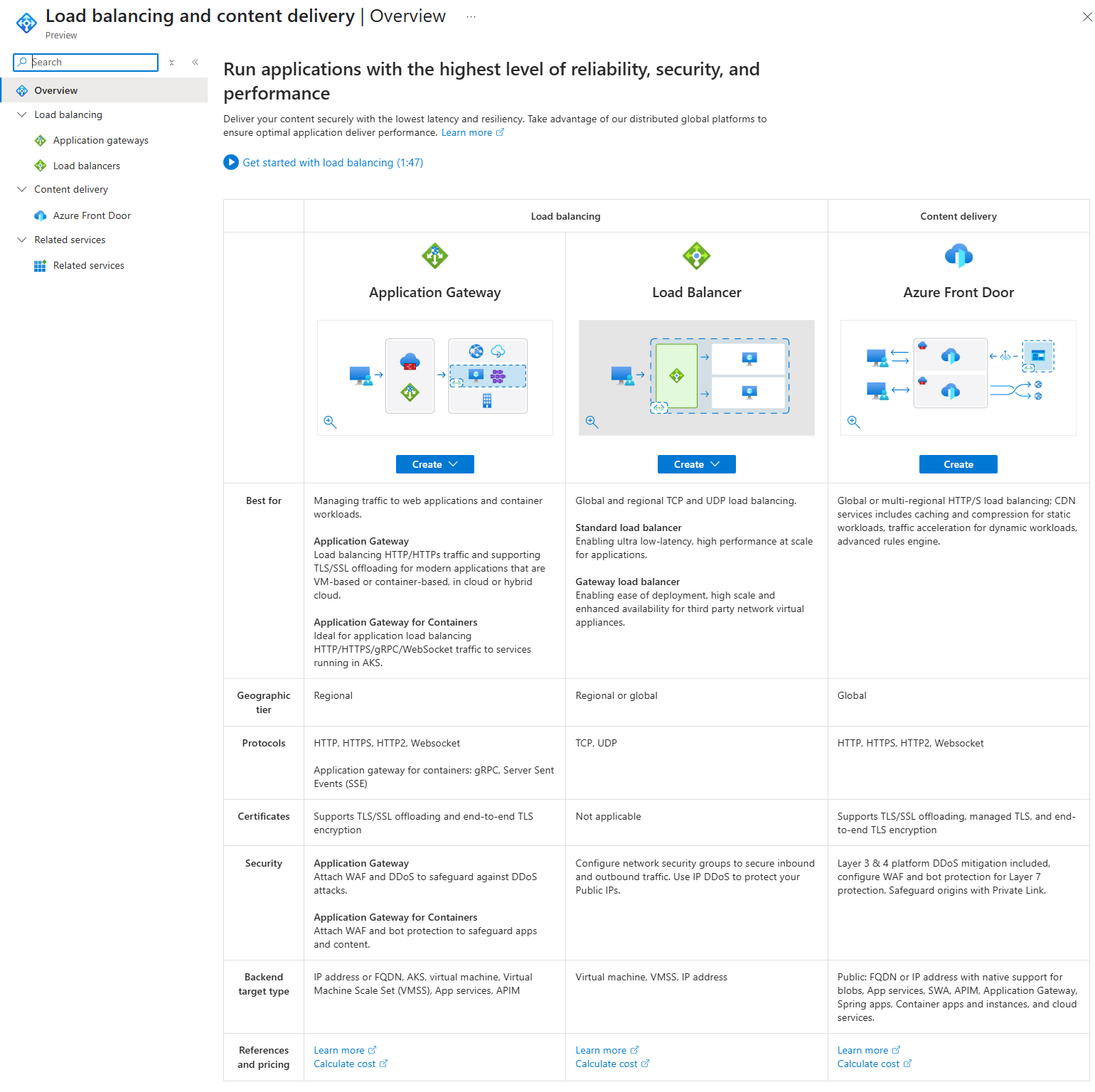Expand the Application Gateway Create dropdown

click(x=435, y=464)
